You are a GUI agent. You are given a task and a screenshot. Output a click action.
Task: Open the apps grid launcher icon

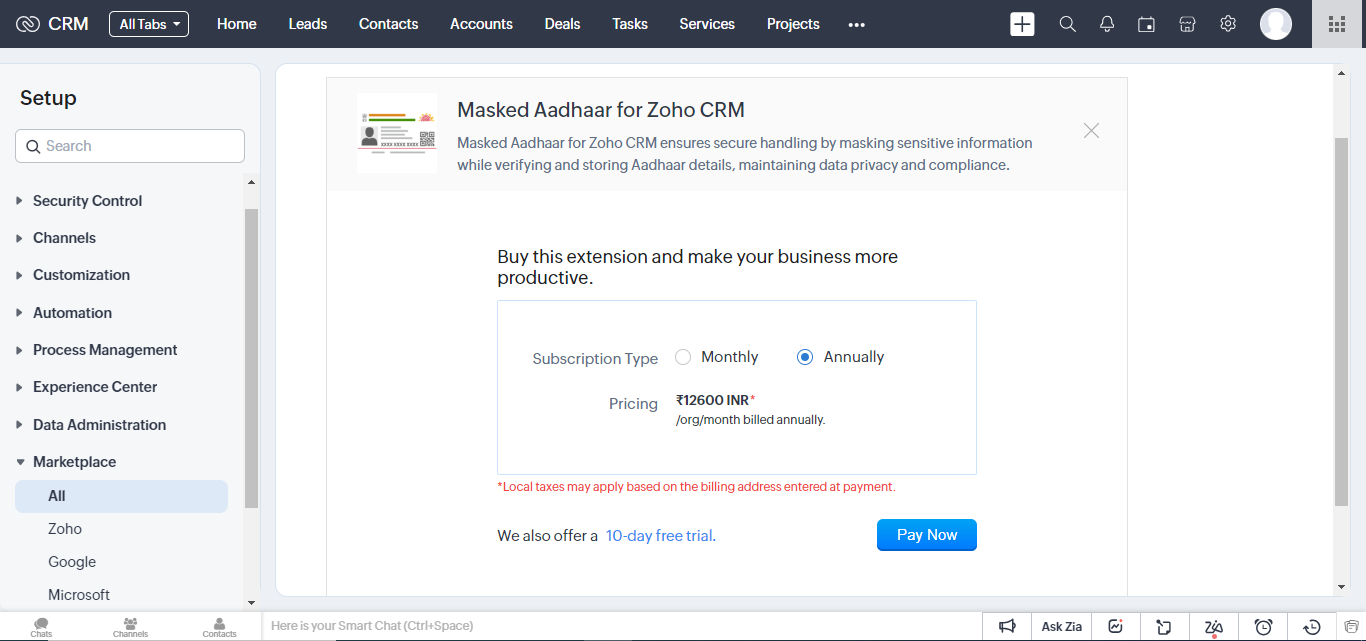(x=1337, y=24)
